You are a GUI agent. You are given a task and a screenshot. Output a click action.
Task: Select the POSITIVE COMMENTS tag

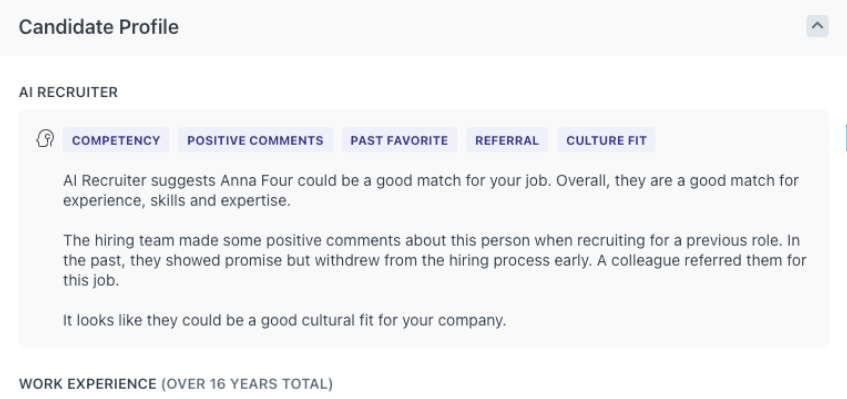tap(255, 140)
